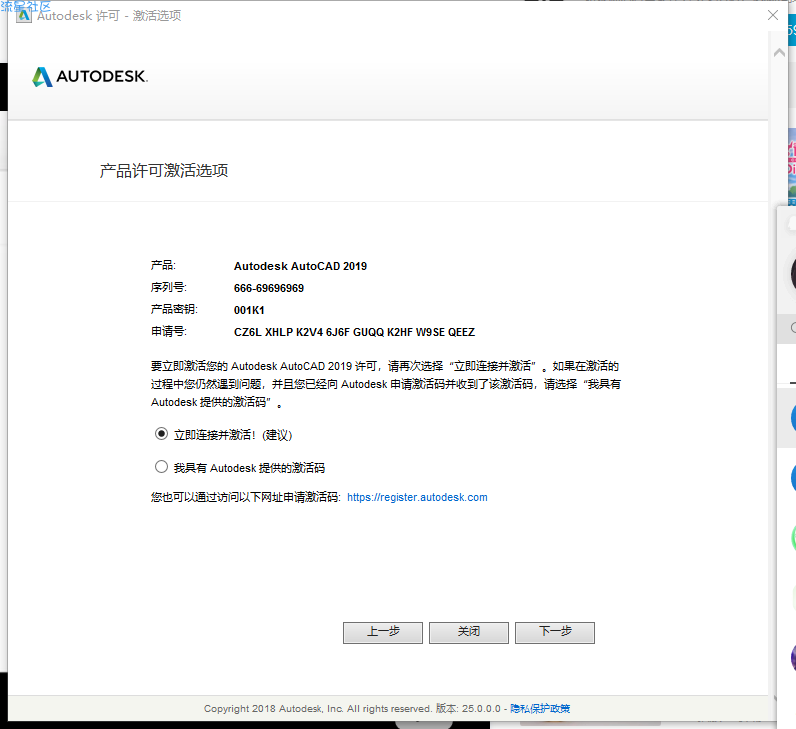
Task: Click the request code starting CZ6L XHLP
Action: pyautogui.click(x=354, y=332)
